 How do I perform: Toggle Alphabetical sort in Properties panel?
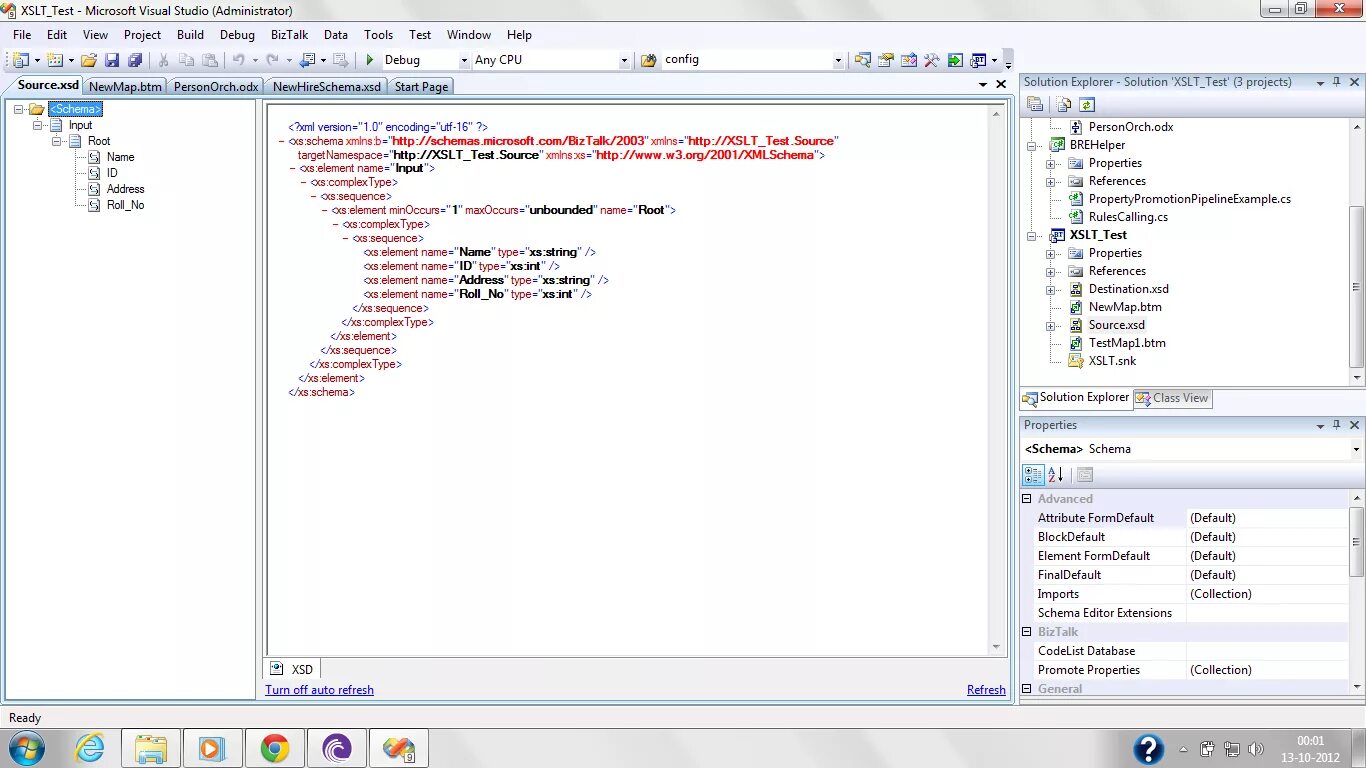pos(1056,475)
